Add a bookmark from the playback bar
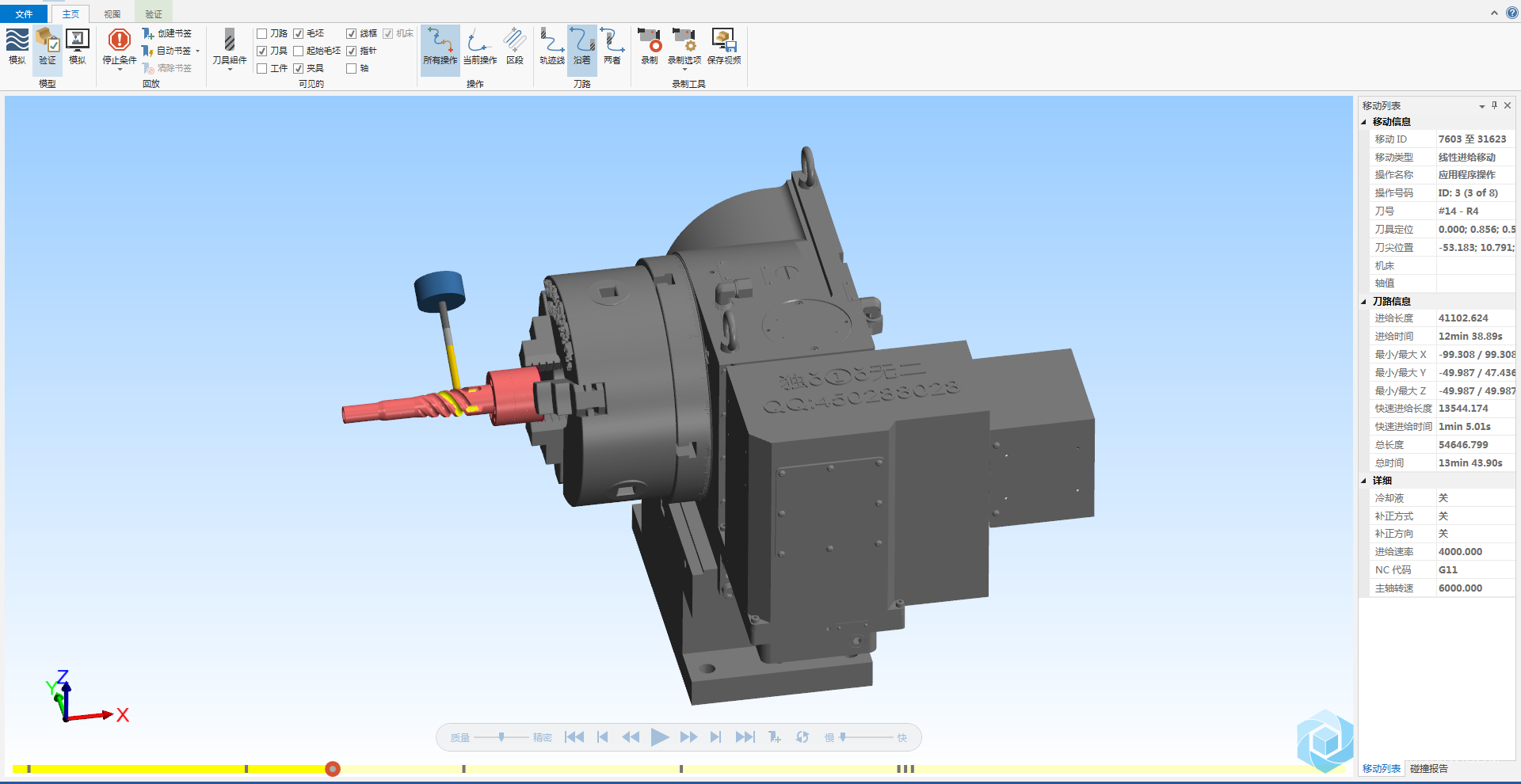Screen dimensions: 1521x784 pos(775,737)
